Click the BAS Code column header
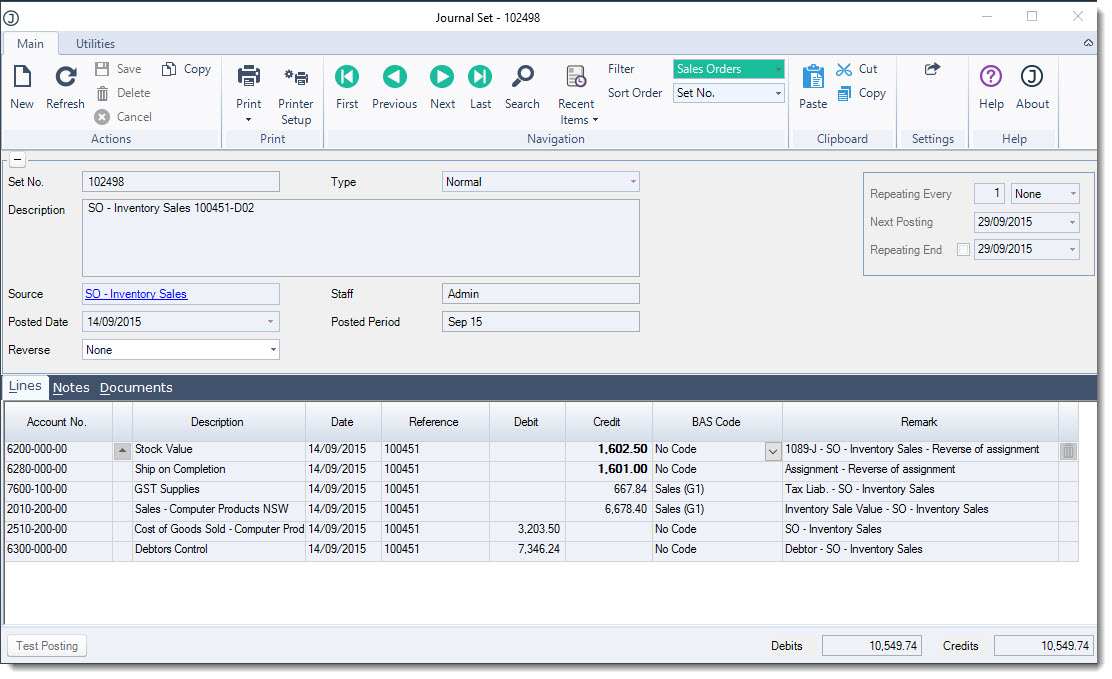1112x679 pixels. [x=716, y=422]
